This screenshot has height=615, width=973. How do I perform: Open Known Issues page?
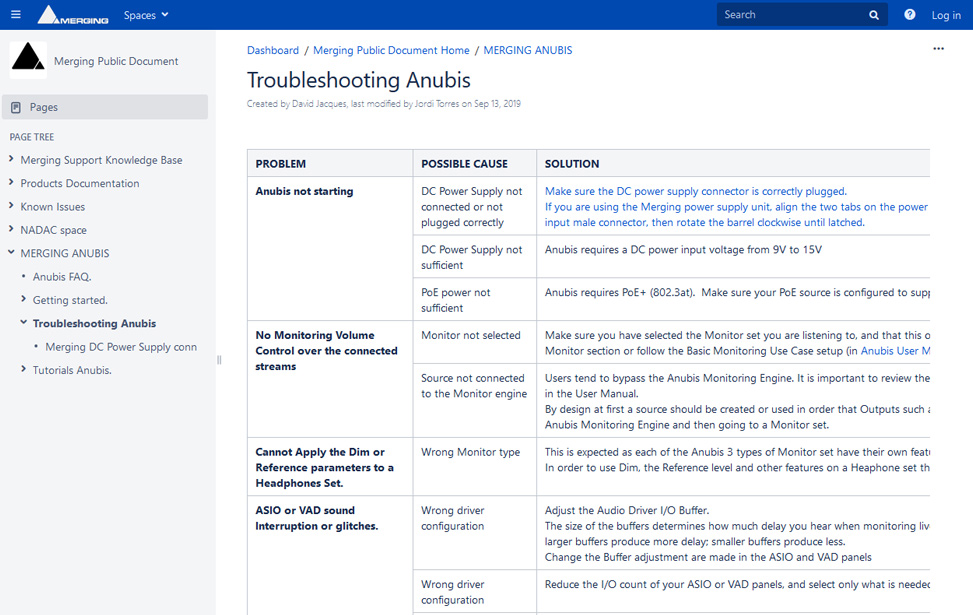(x=53, y=207)
